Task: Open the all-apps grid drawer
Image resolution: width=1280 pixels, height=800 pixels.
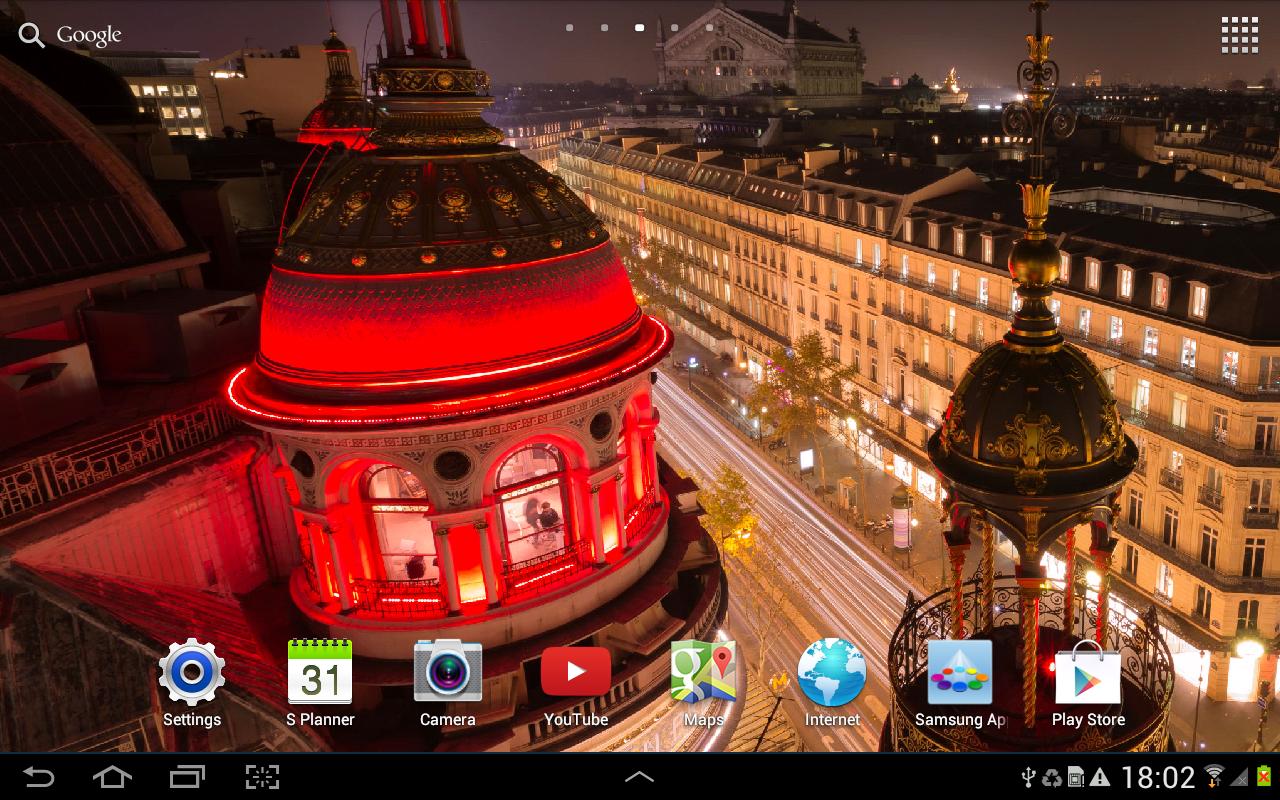Action: (1240, 35)
